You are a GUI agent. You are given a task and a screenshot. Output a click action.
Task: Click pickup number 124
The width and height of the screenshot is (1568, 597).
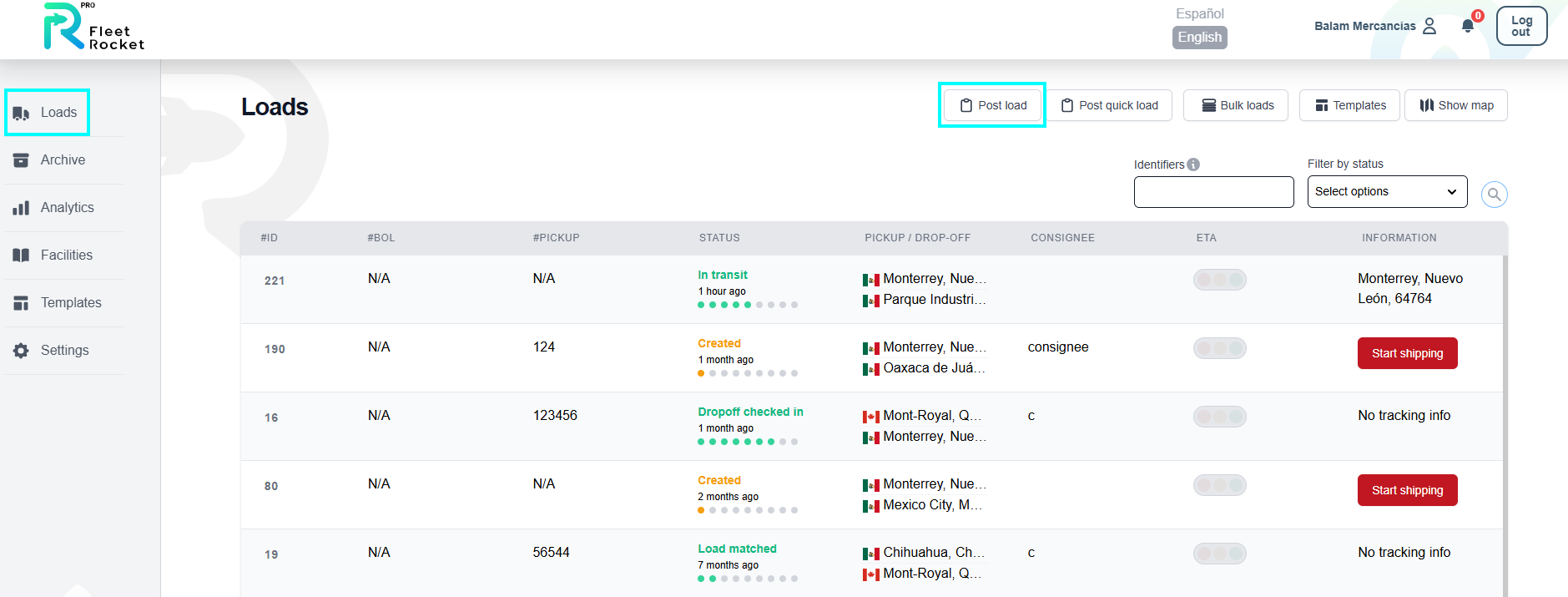(544, 347)
